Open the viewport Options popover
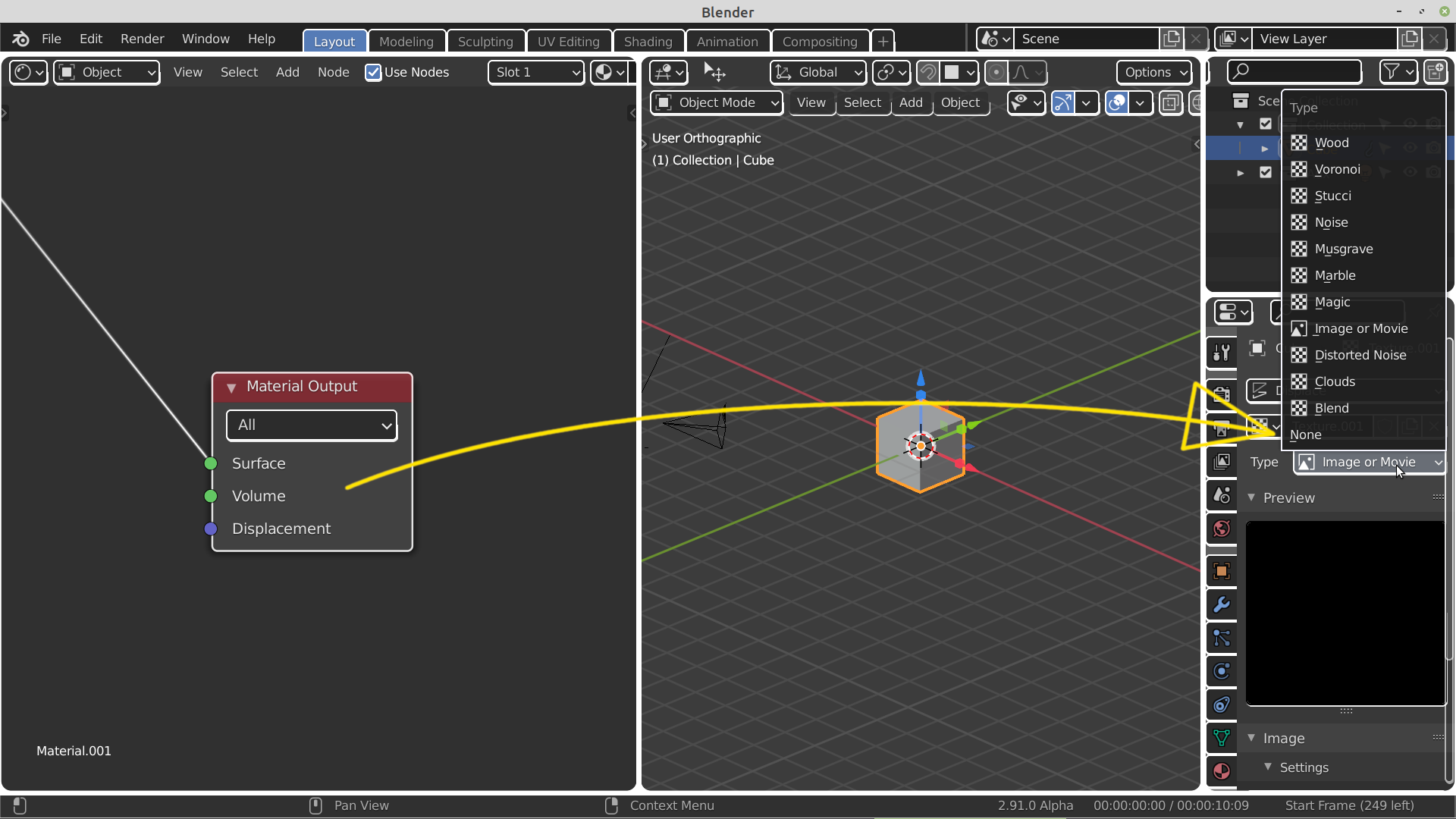The image size is (1456, 819). click(x=1154, y=72)
